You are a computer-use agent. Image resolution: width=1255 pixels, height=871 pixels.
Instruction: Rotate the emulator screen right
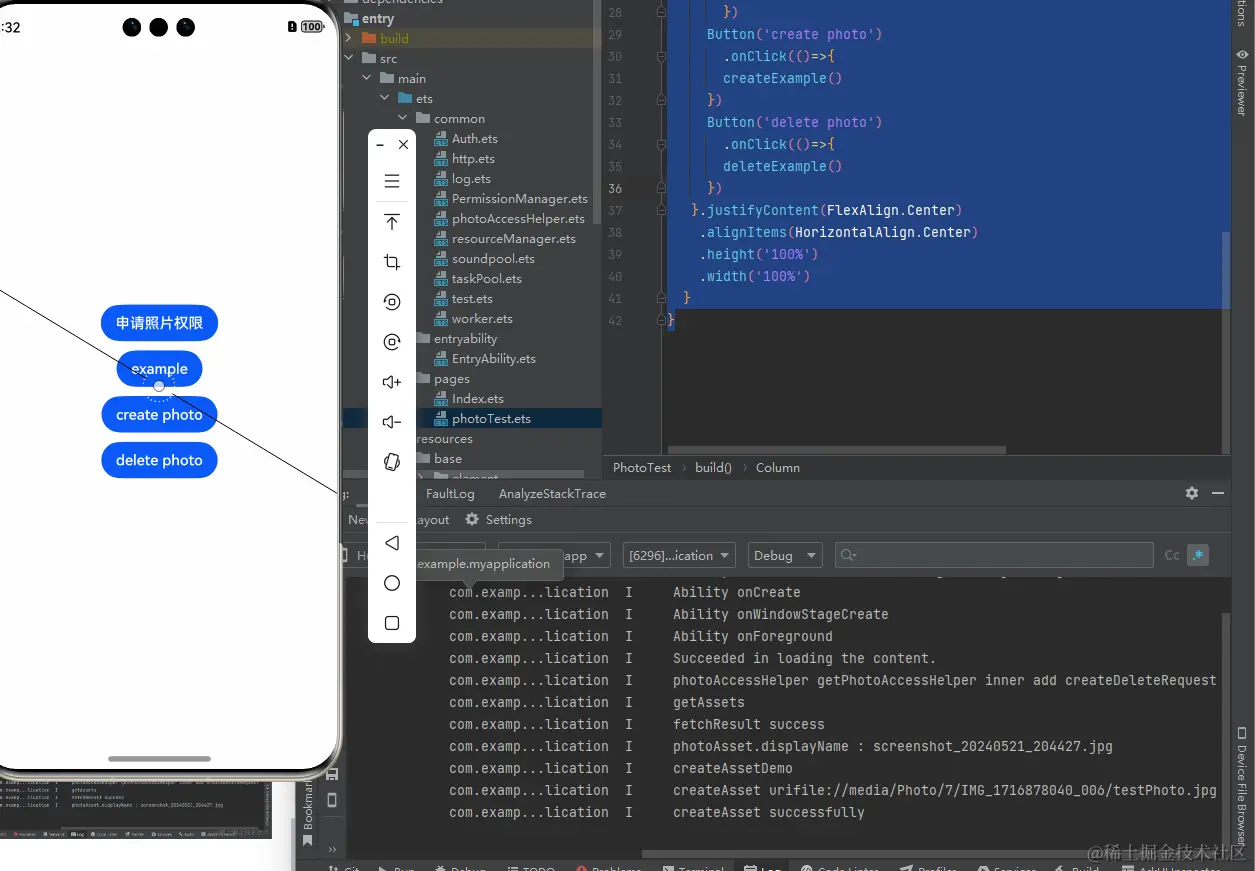(x=392, y=342)
